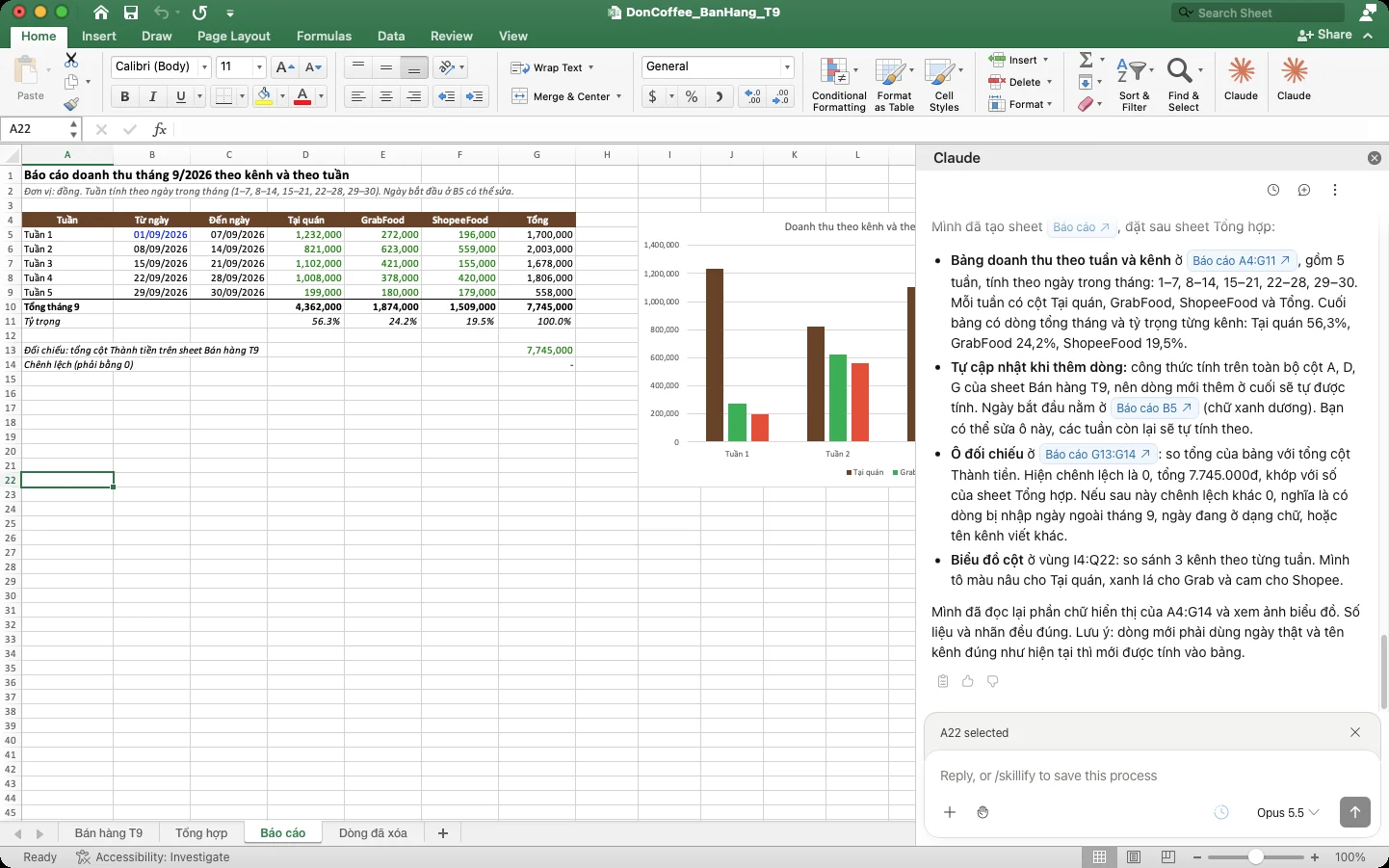Click the Cut scissors icon

(x=71, y=60)
